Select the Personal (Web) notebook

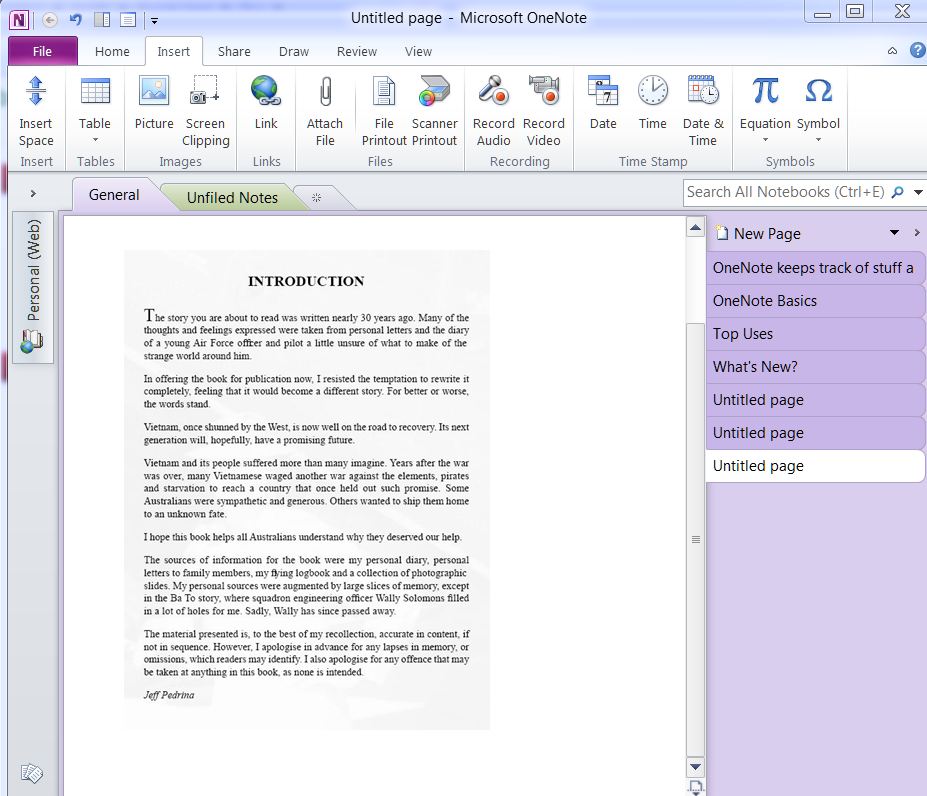pyautogui.click(x=33, y=287)
